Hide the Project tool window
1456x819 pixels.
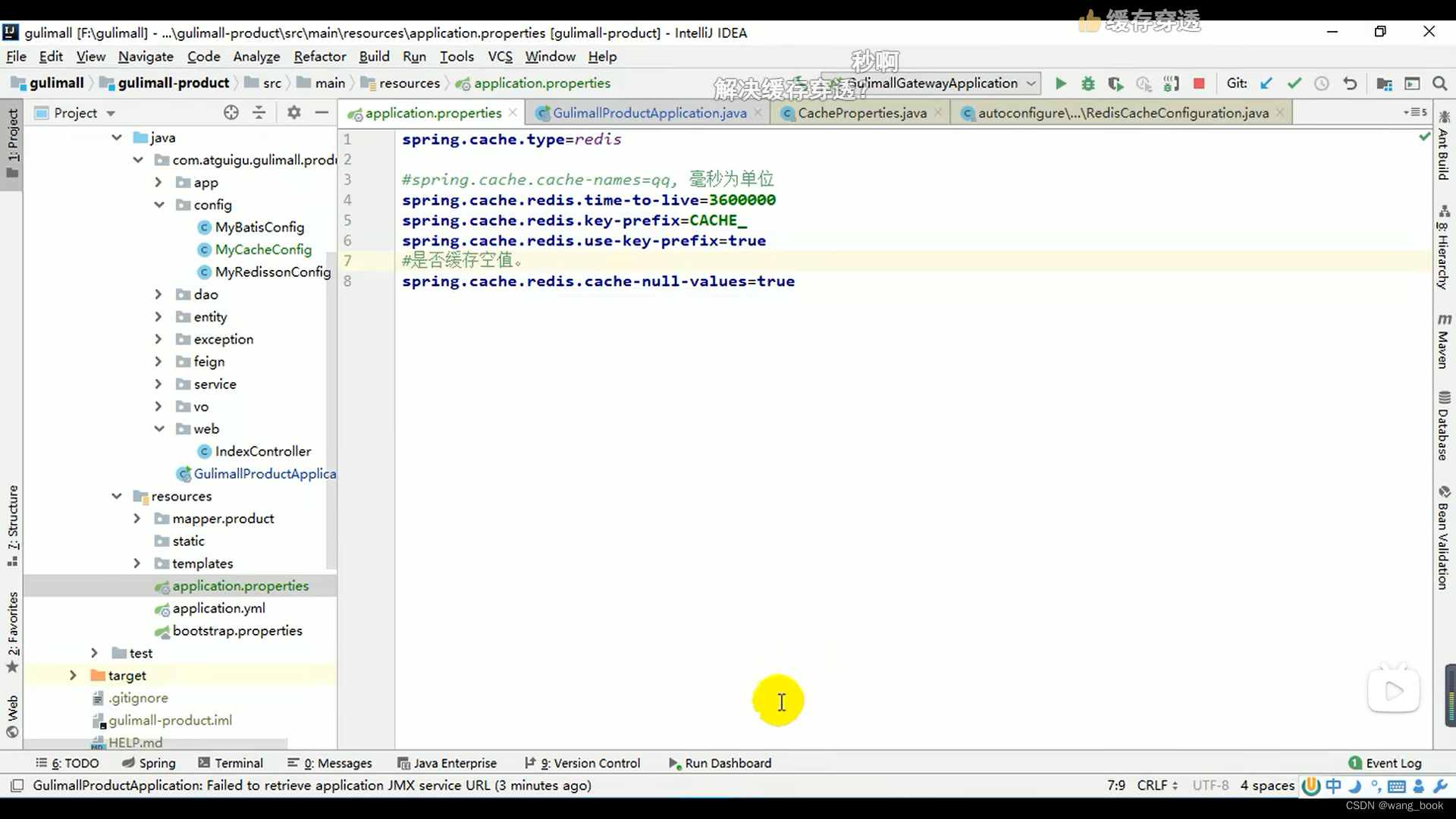point(322,113)
